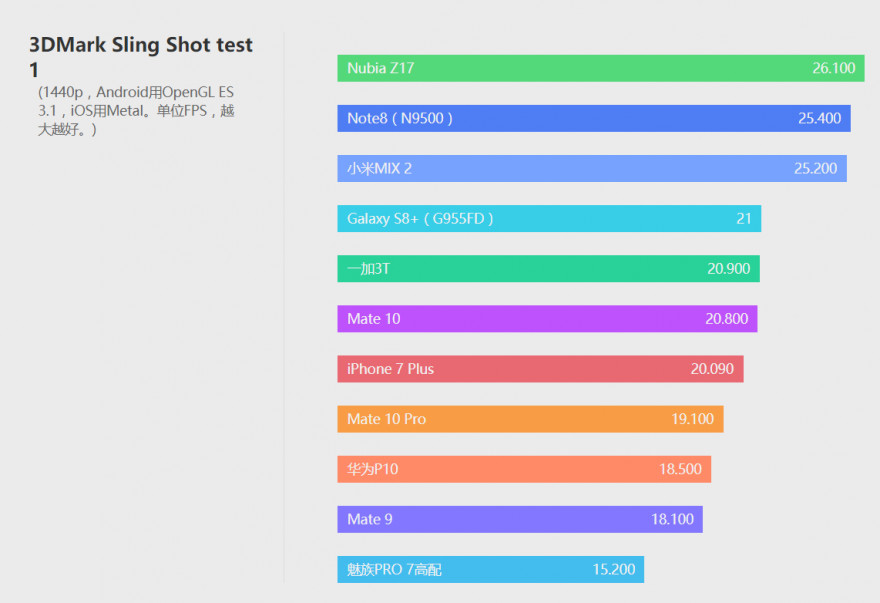Select the Galaxy S8+ (G955FD) bar
This screenshot has height=603, width=880.
[548, 218]
